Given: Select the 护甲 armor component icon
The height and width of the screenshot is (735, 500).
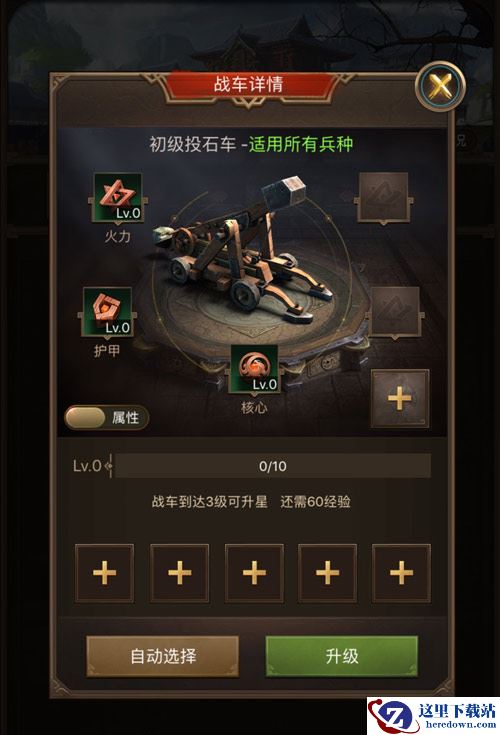Looking at the screenshot, I should [107, 312].
